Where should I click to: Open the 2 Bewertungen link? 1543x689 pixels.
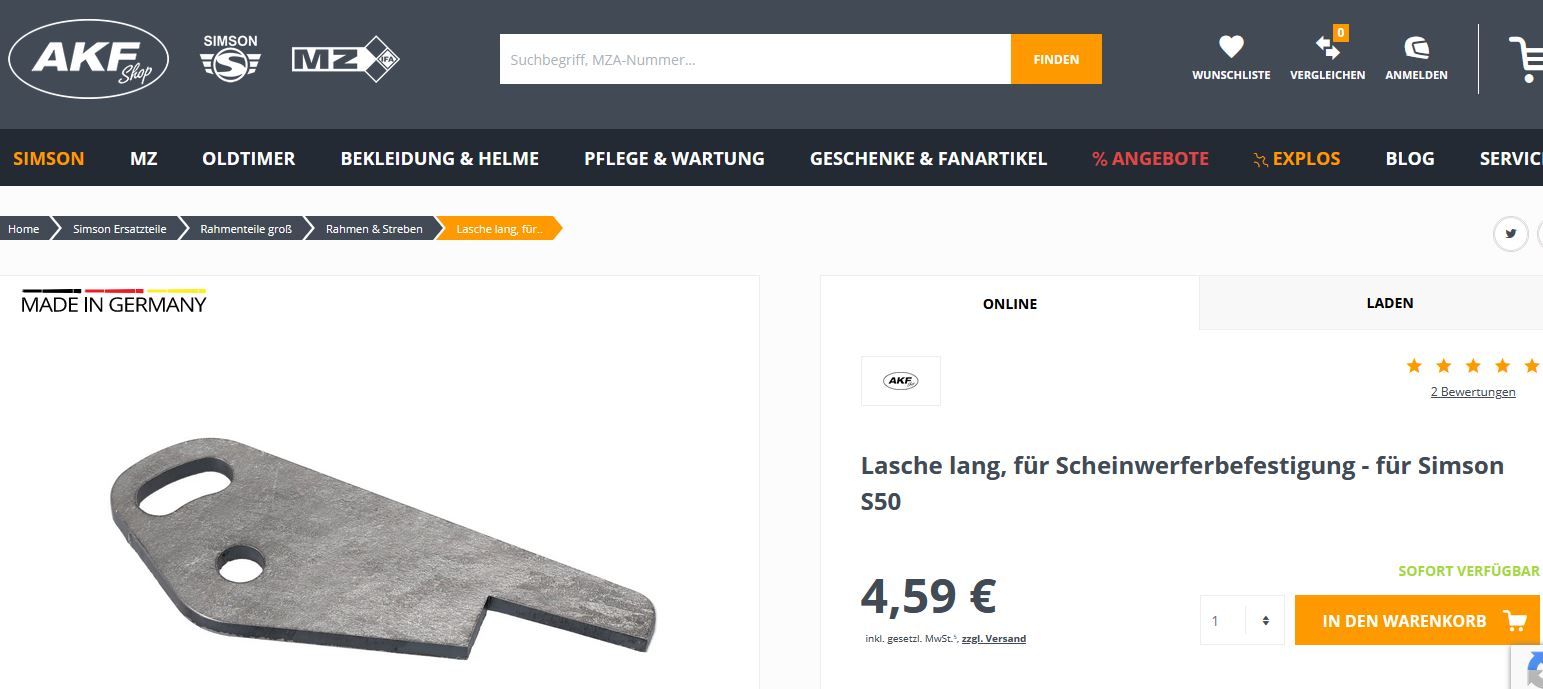pos(1473,392)
